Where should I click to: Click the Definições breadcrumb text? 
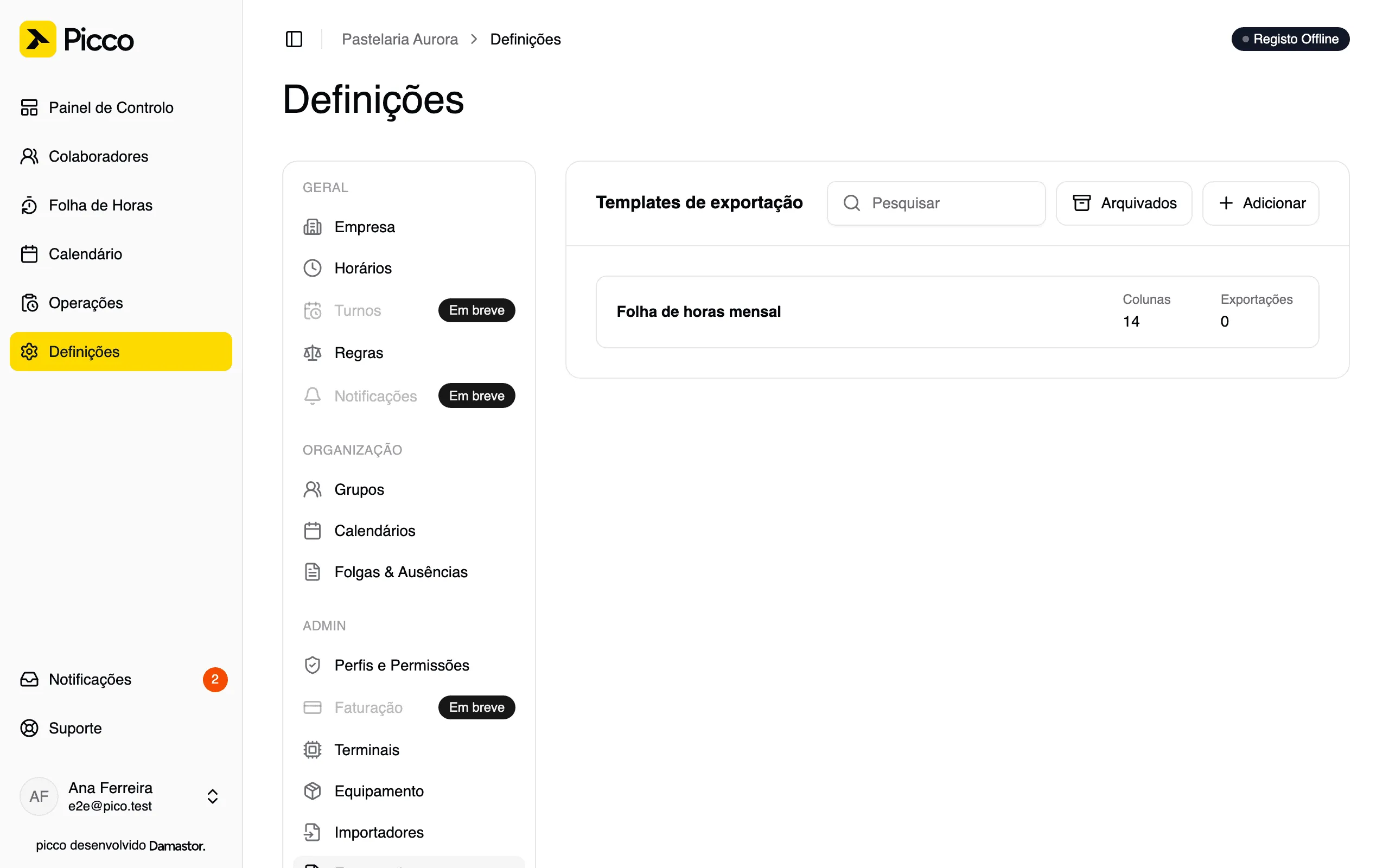tap(525, 39)
